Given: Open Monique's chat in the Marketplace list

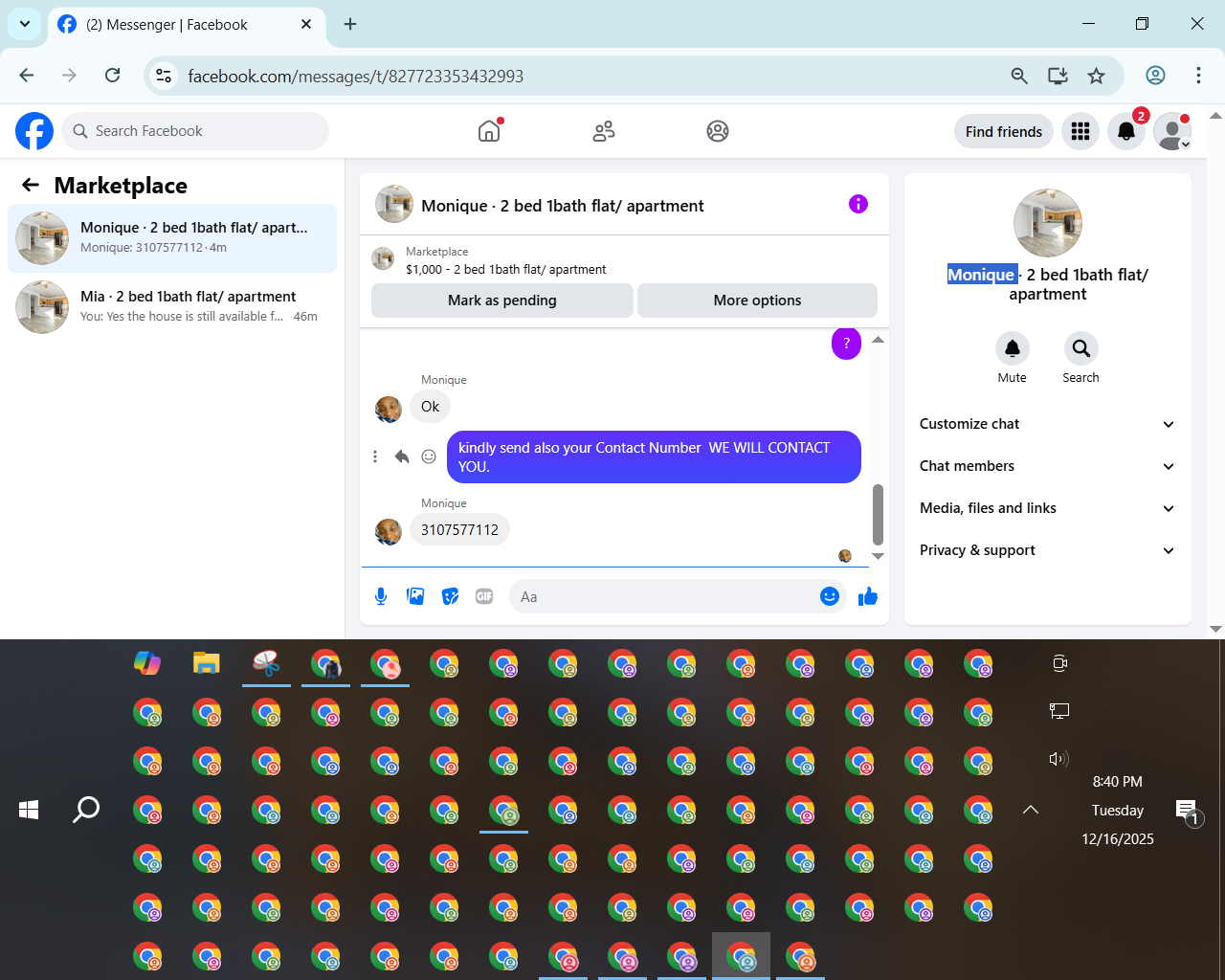Looking at the screenshot, I should coord(172,238).
